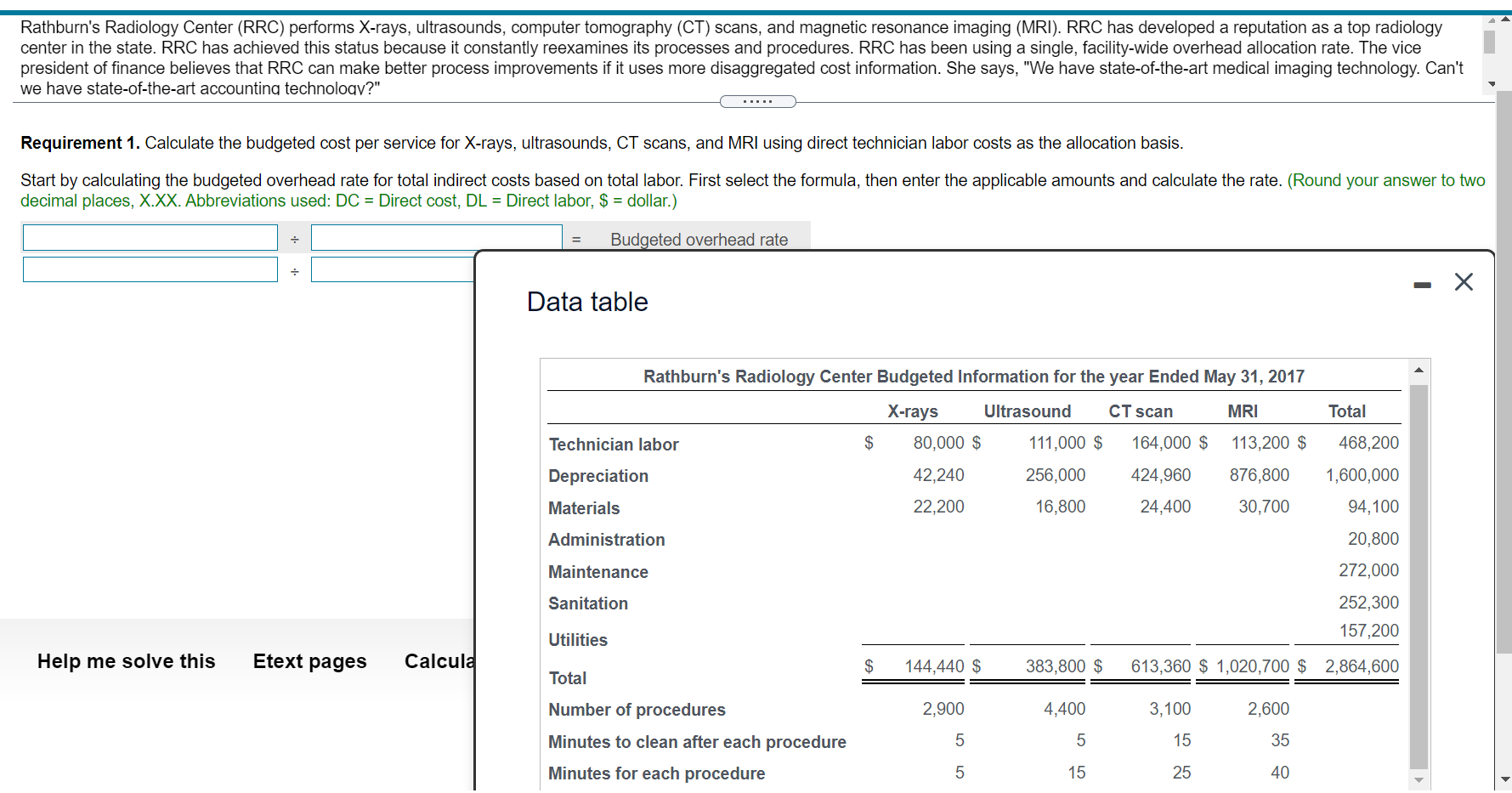
Task: Click total technician labor value 468,200
Action: click(1368, 443)
